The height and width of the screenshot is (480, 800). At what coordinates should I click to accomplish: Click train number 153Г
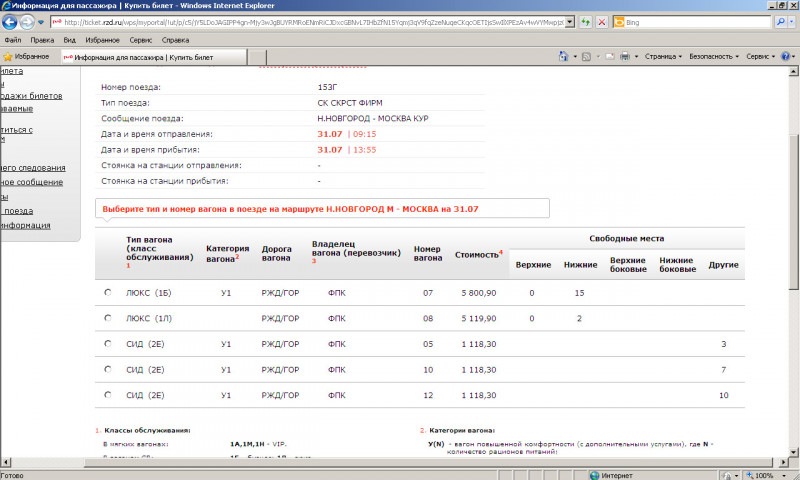point(327,87)
